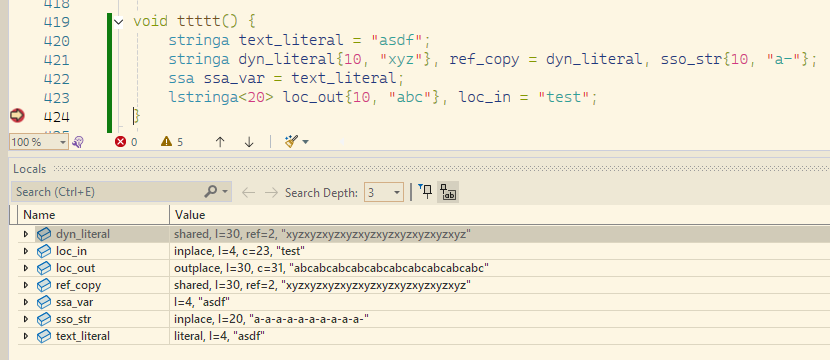Click the breakpoint marker on line 424
The image size is (830, 360).
pos(17,116)
